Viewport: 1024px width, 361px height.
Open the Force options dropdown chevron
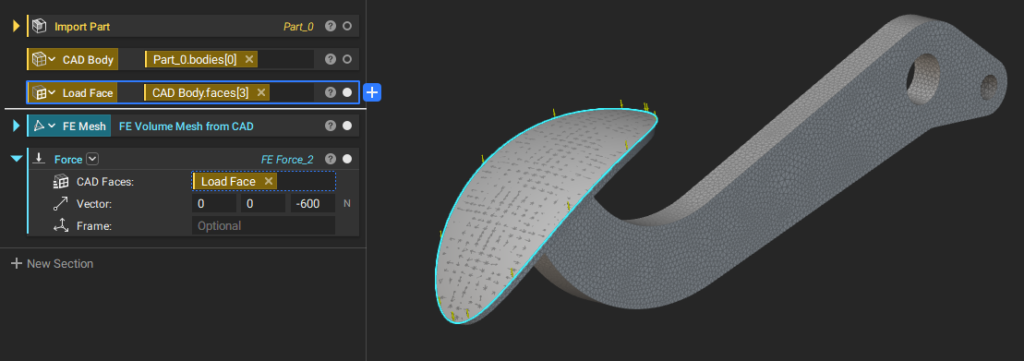tap(92, 159)
